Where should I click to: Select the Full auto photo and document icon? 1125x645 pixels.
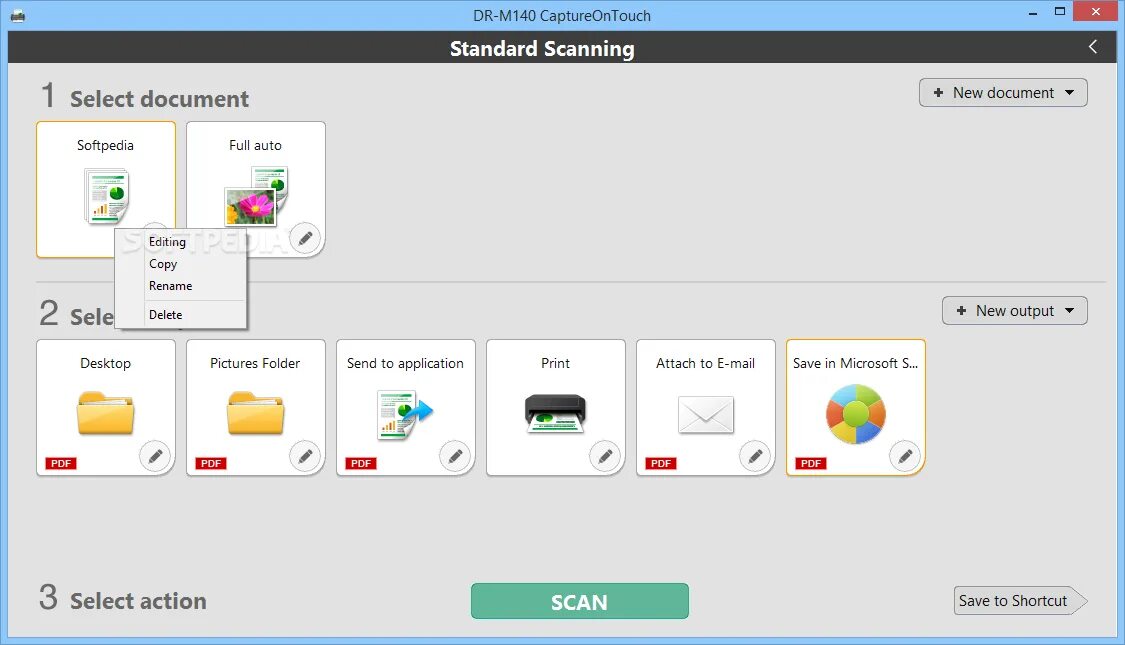tap(256, 196)
